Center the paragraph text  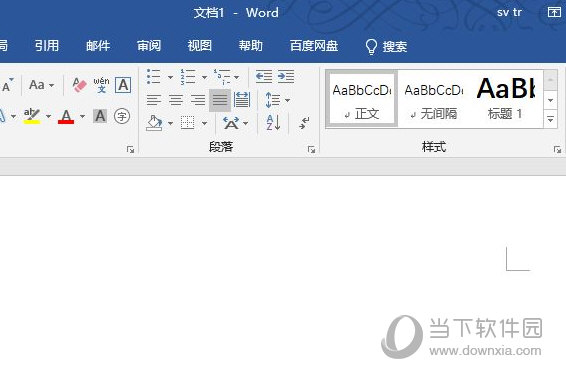pyautogui.click(x=176, y=100)
